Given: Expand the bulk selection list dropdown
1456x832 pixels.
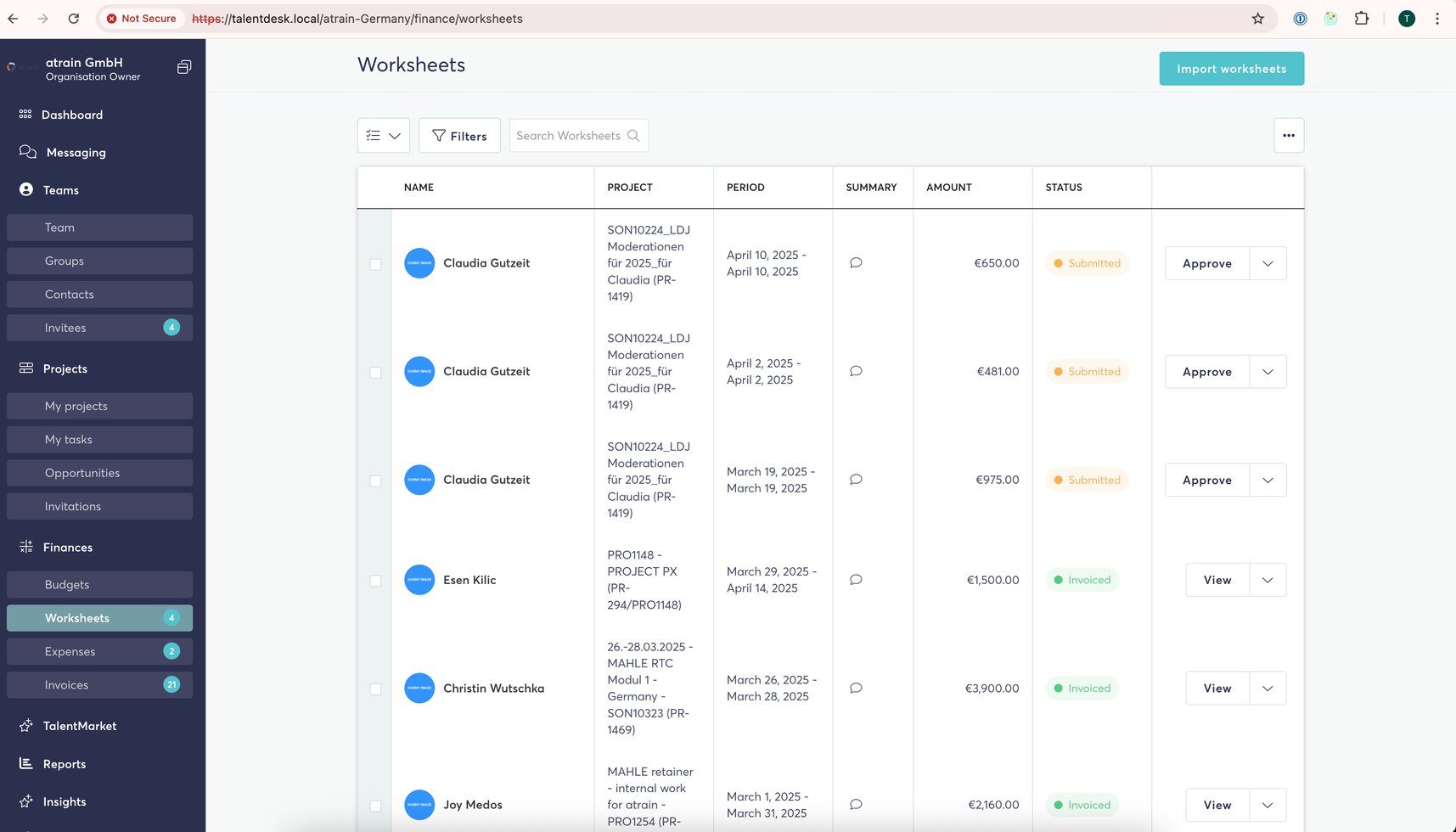Looking at the screenshot, I should click(x=384, y=136).
